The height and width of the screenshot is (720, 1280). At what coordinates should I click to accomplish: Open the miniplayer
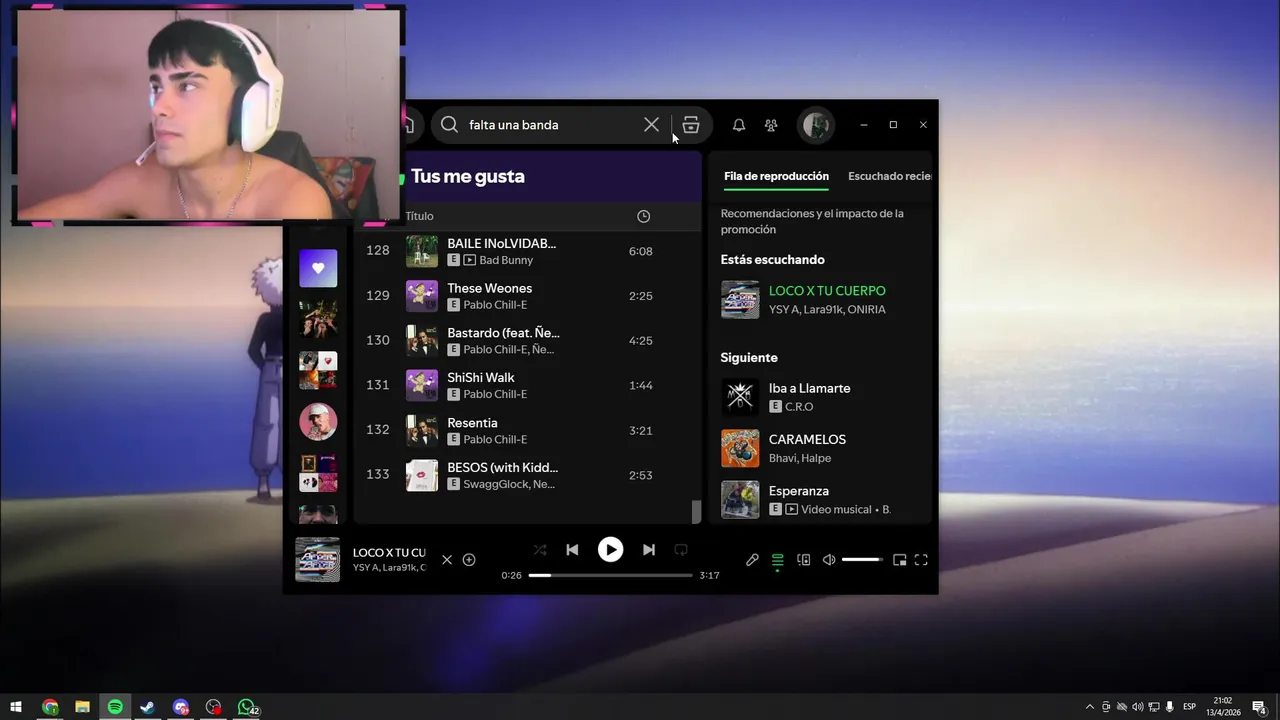tap(899, 560)
